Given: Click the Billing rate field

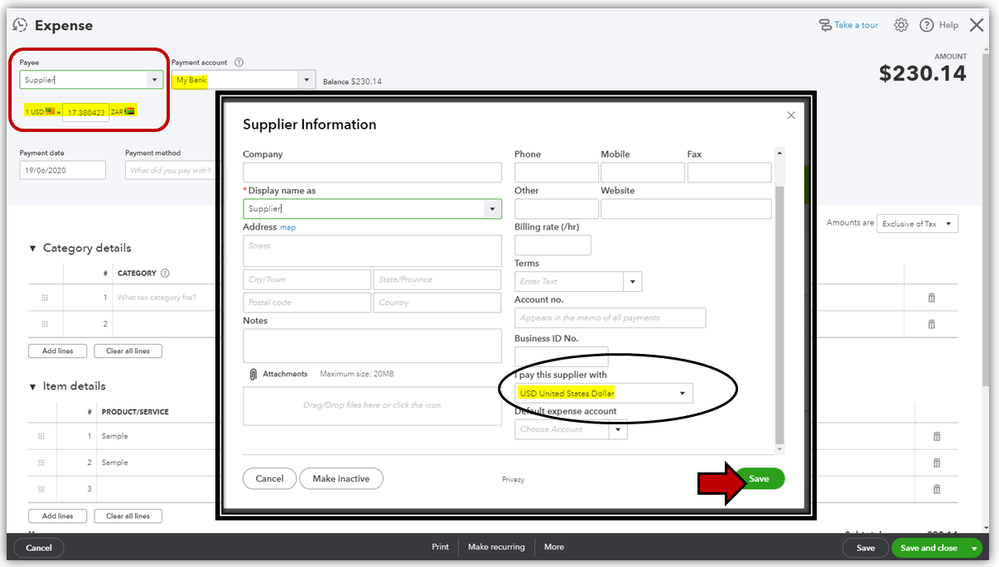Looking at the screenshot, I should (552, 245).
